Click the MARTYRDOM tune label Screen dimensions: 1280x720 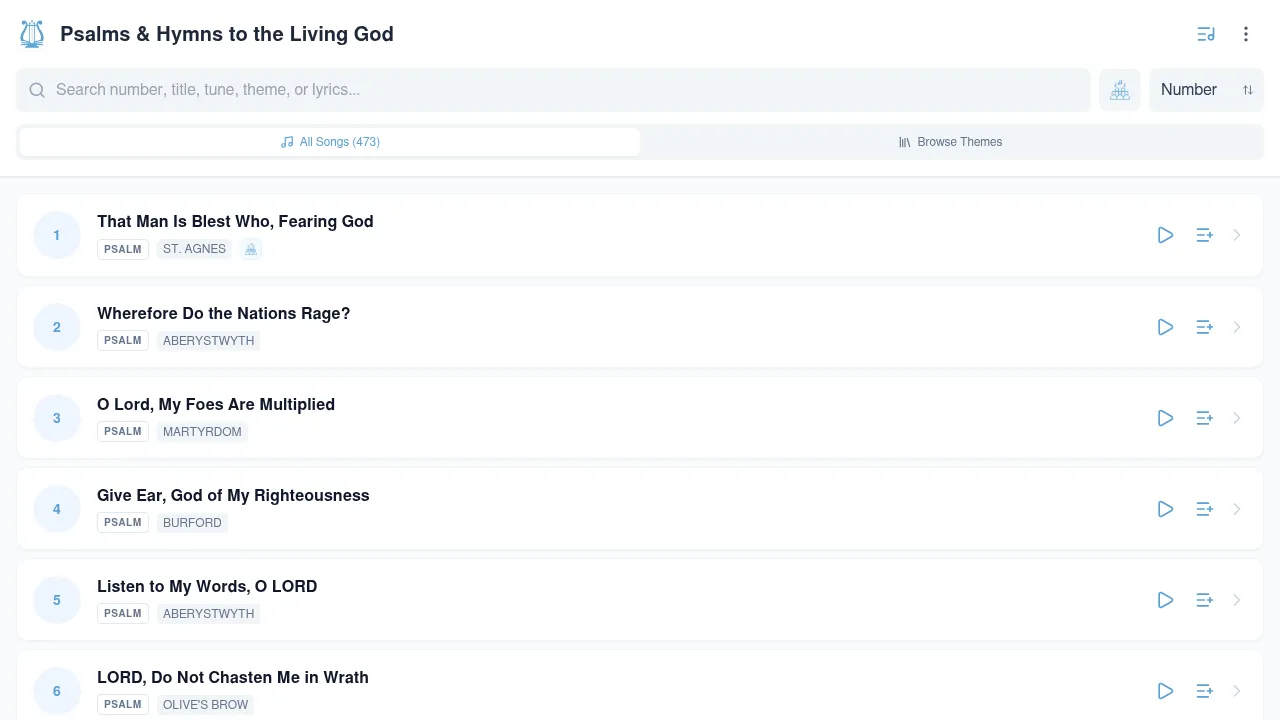pos(202,431)
